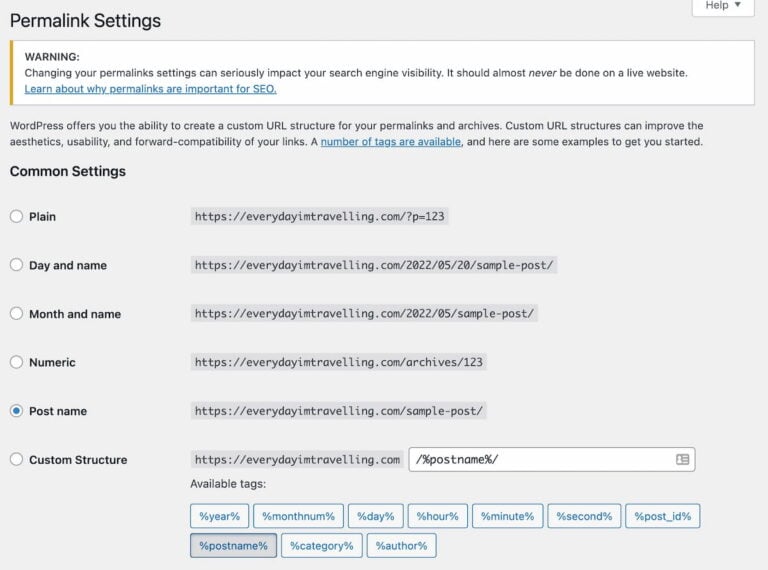Open the permalinks SEO importance link
Screen dimensions: 768x570
(150, 89)
